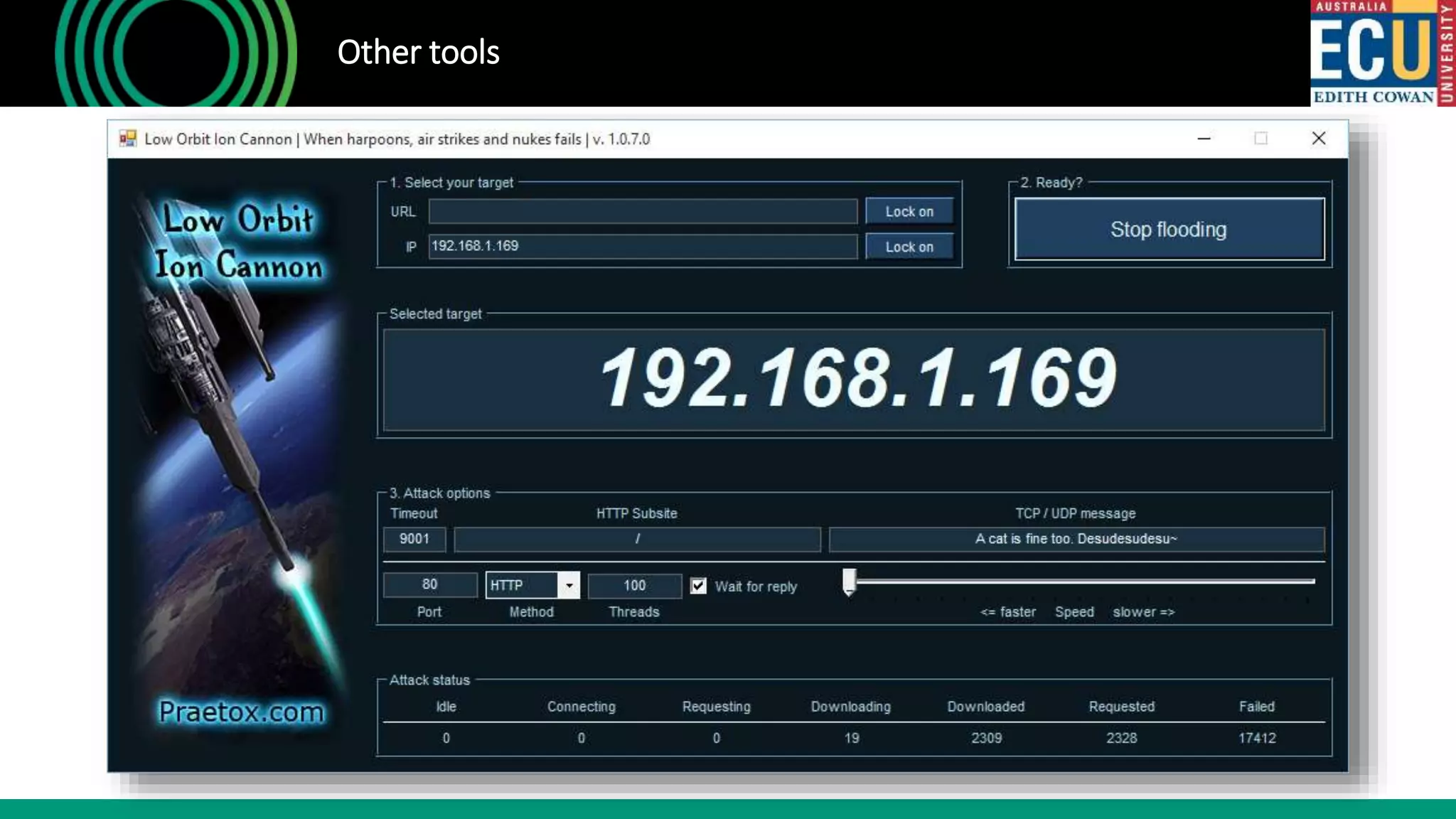Click the LOIC app icon in title bar
The image size is (1456, 819).
click(x=128, y=139)
